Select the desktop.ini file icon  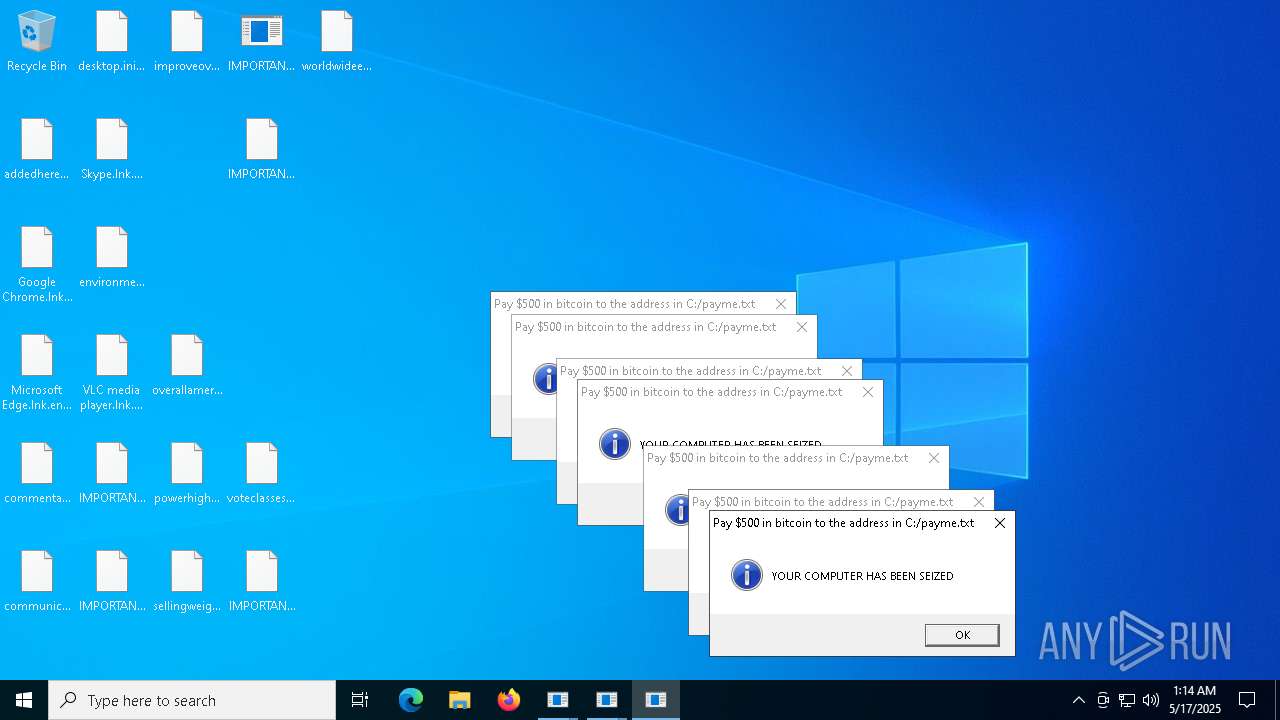(x=112, y=41)
